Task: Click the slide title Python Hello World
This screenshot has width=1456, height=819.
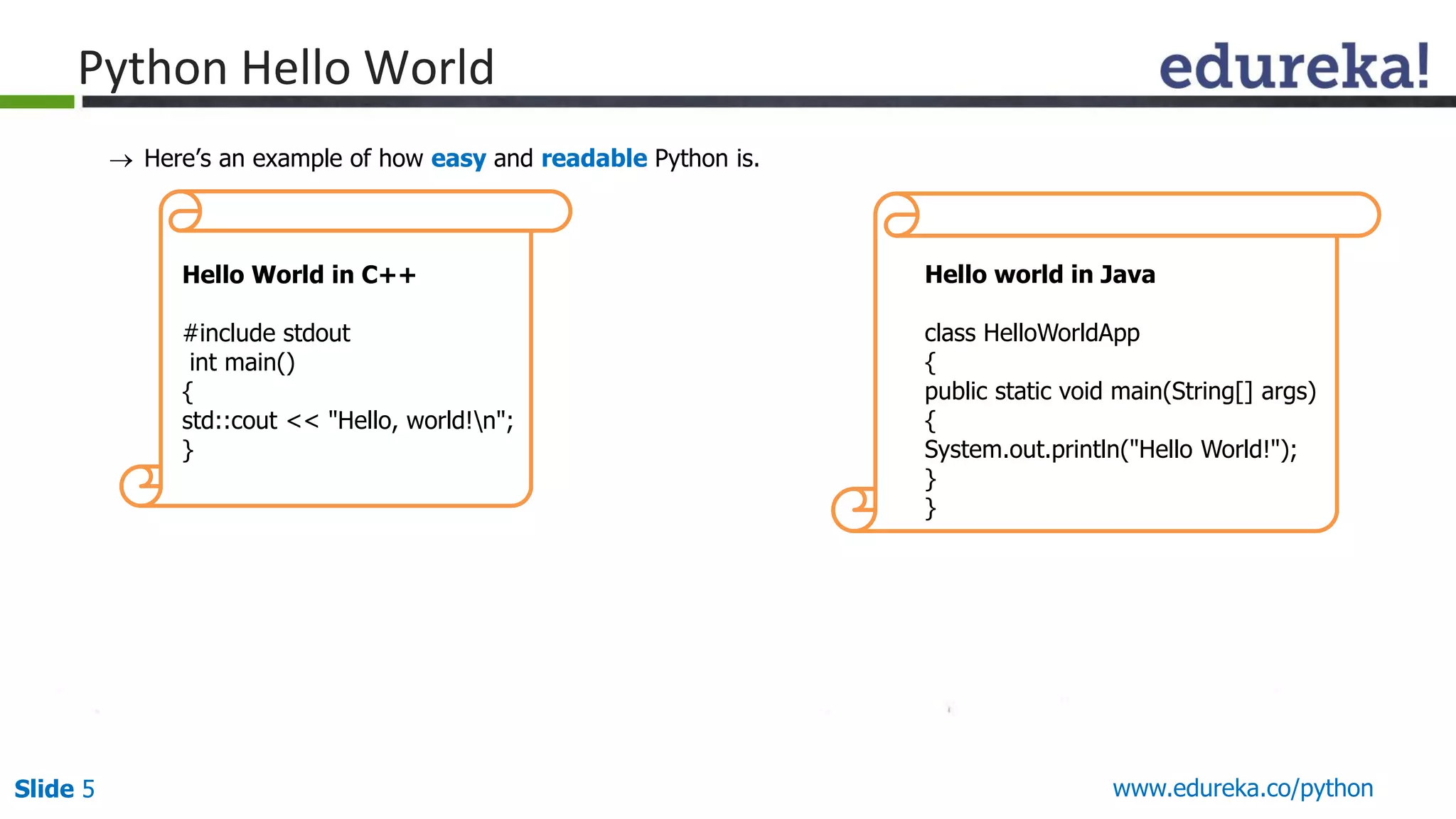Action: tap(286, 68)
